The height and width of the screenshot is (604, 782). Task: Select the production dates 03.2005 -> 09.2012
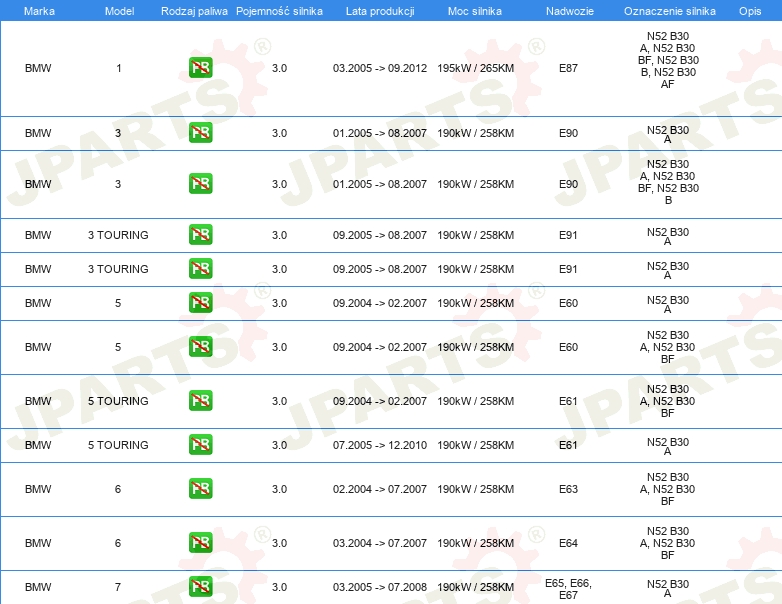click(x=380, y=68)
